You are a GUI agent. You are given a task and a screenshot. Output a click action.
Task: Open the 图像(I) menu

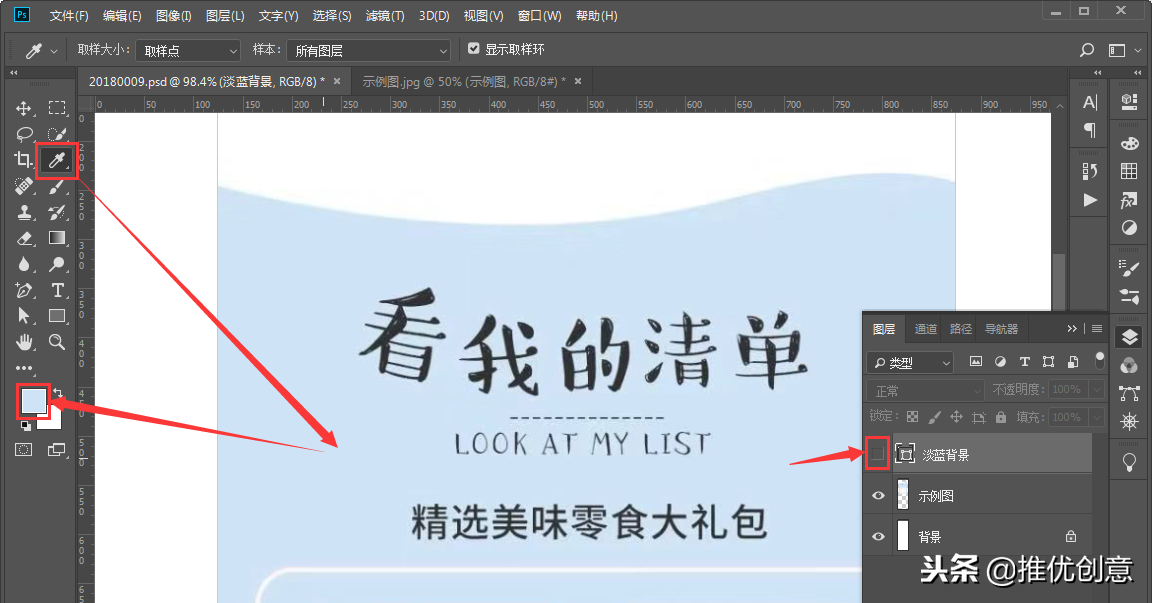pyautogui.click(x=173, y=15)
